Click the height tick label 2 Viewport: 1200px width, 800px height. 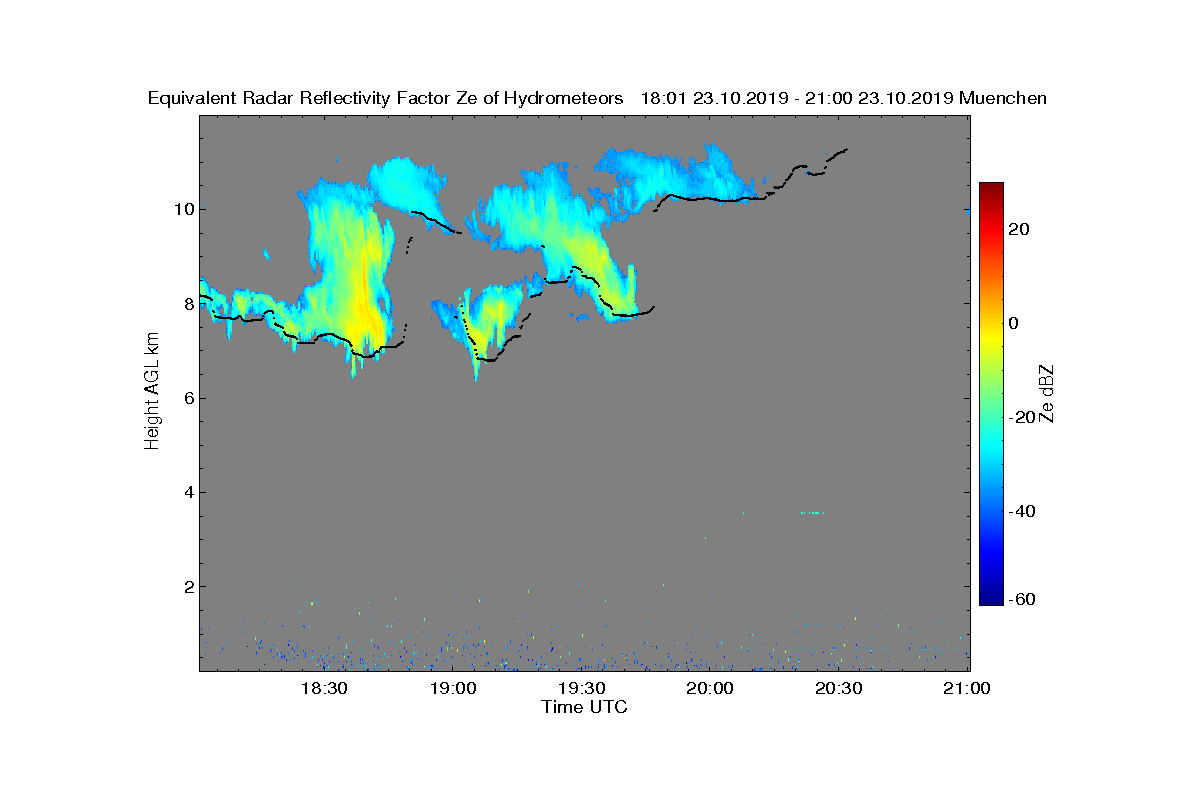(188, 586)
